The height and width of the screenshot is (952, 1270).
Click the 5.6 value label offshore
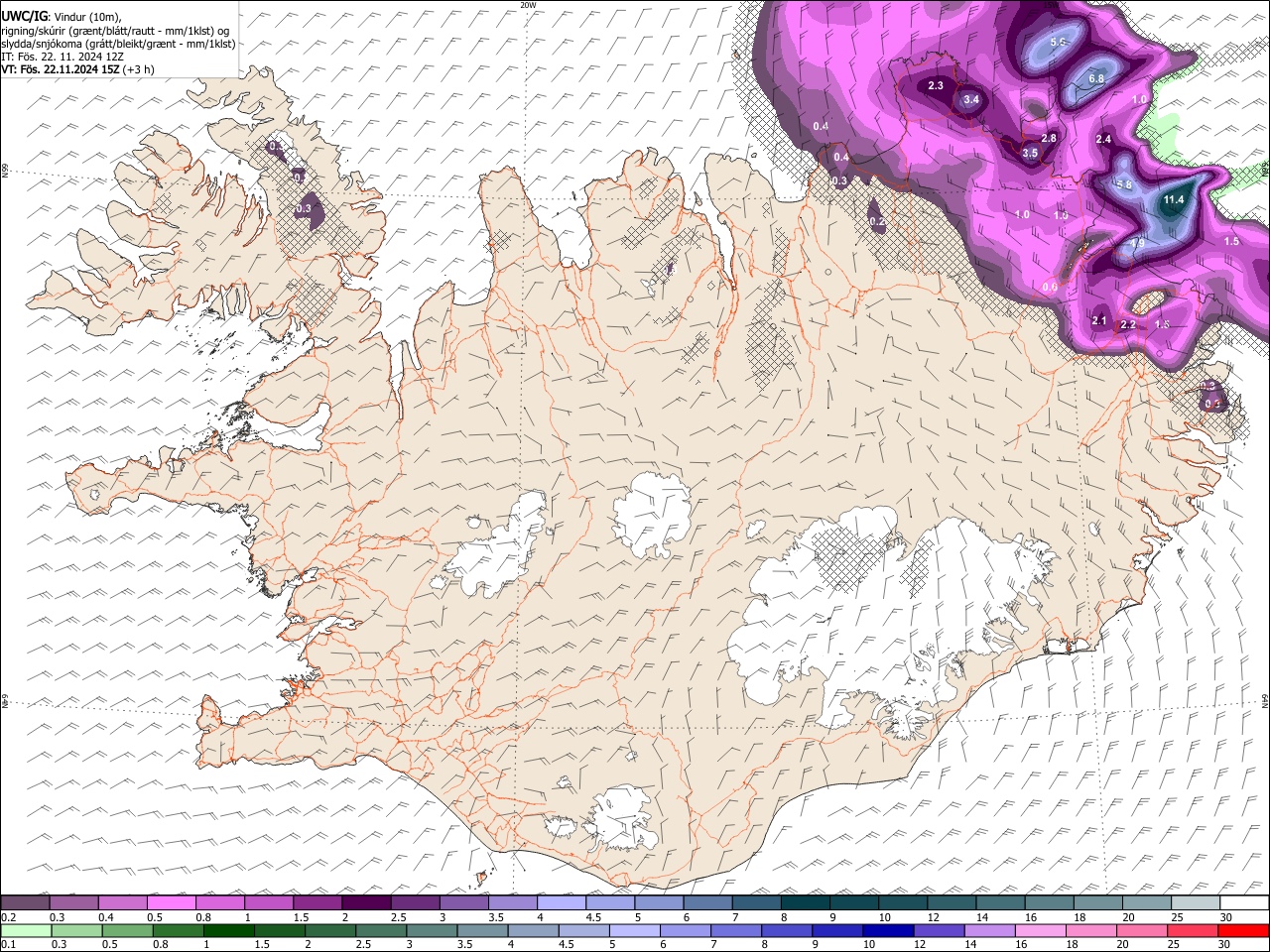tap(1058, 42)
